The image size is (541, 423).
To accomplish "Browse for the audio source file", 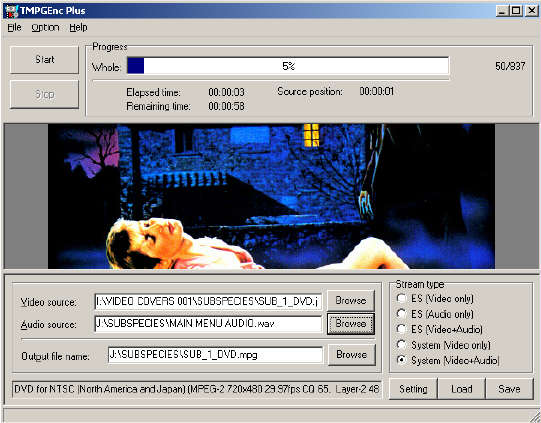I will point(351,324).
